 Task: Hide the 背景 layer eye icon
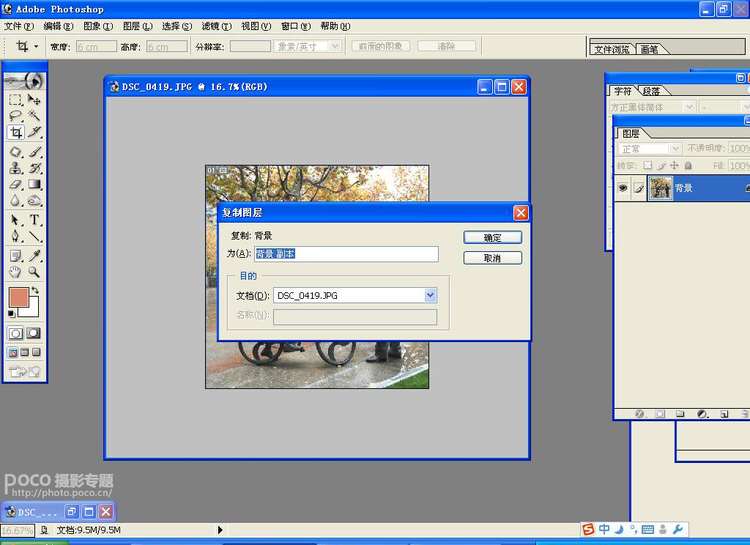point(622,188)
